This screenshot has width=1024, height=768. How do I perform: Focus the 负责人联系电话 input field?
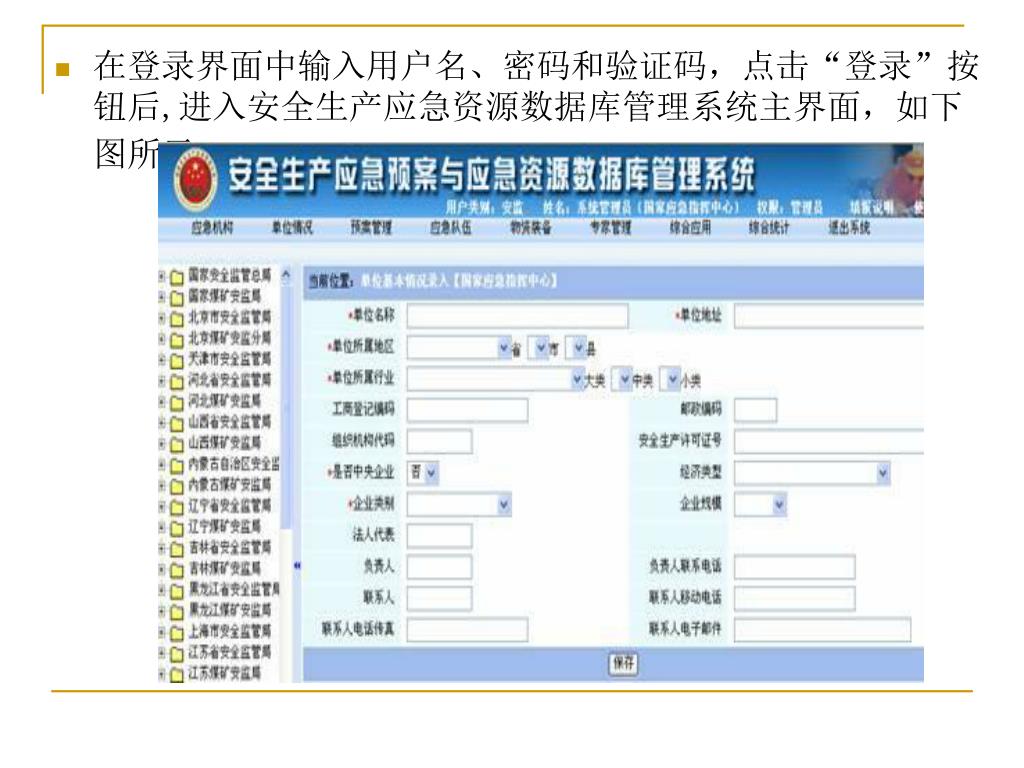795,567
